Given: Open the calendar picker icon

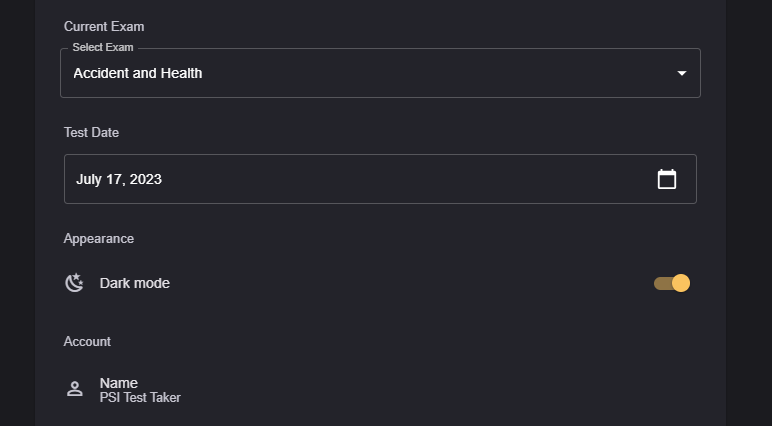Looking at the screenshot, I should (x=667, y=179).
